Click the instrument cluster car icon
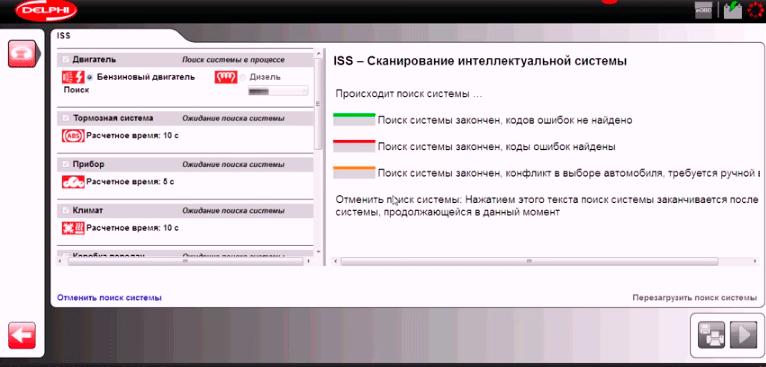This screenshot has width=766, height=367. [x=73, y=182]
